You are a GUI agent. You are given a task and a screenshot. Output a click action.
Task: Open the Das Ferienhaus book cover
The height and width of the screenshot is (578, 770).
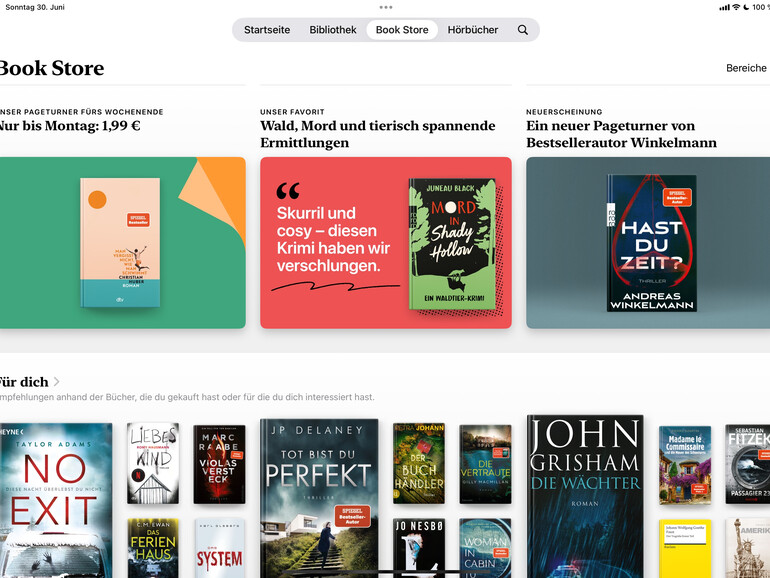(x=153, y=548)
